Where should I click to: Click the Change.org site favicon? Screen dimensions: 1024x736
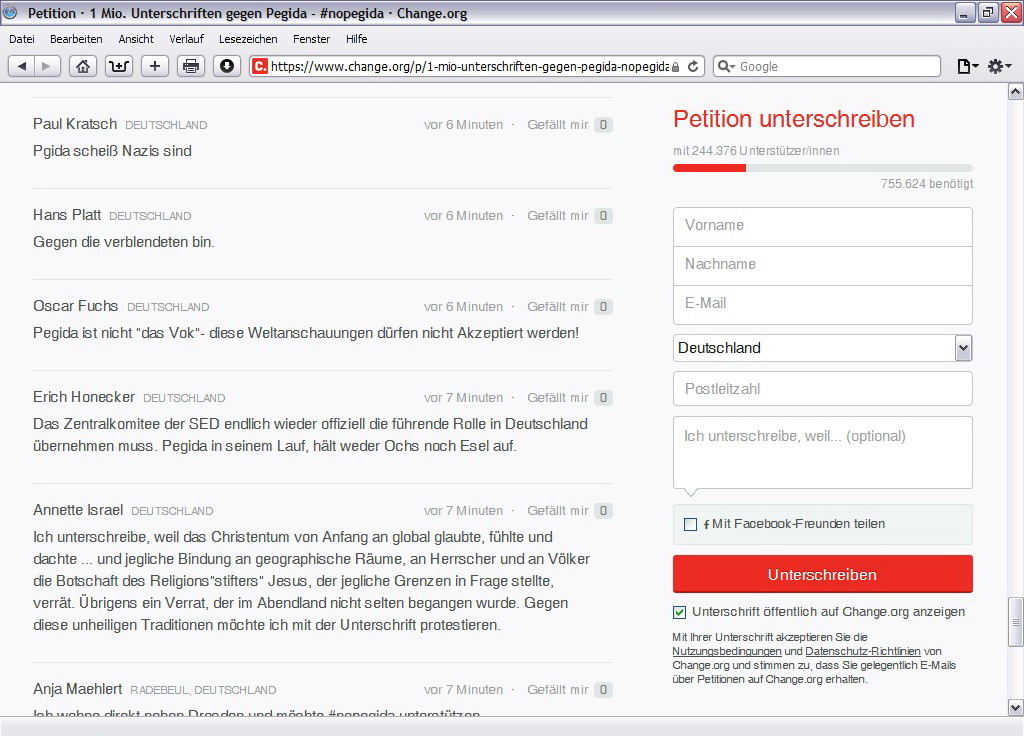point(260,66)
